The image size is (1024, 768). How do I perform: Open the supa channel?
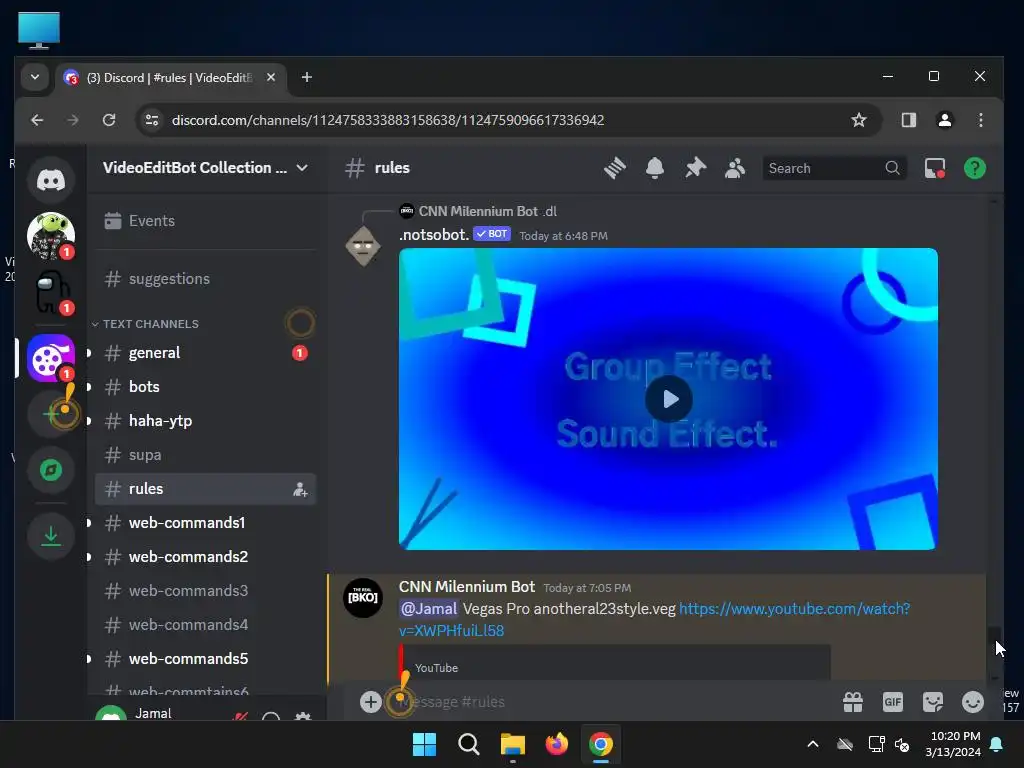click(206, 455)
